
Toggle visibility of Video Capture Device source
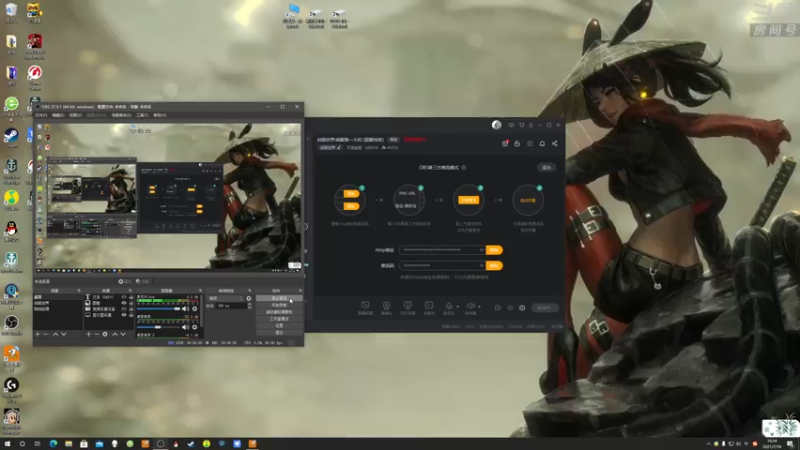124,309
